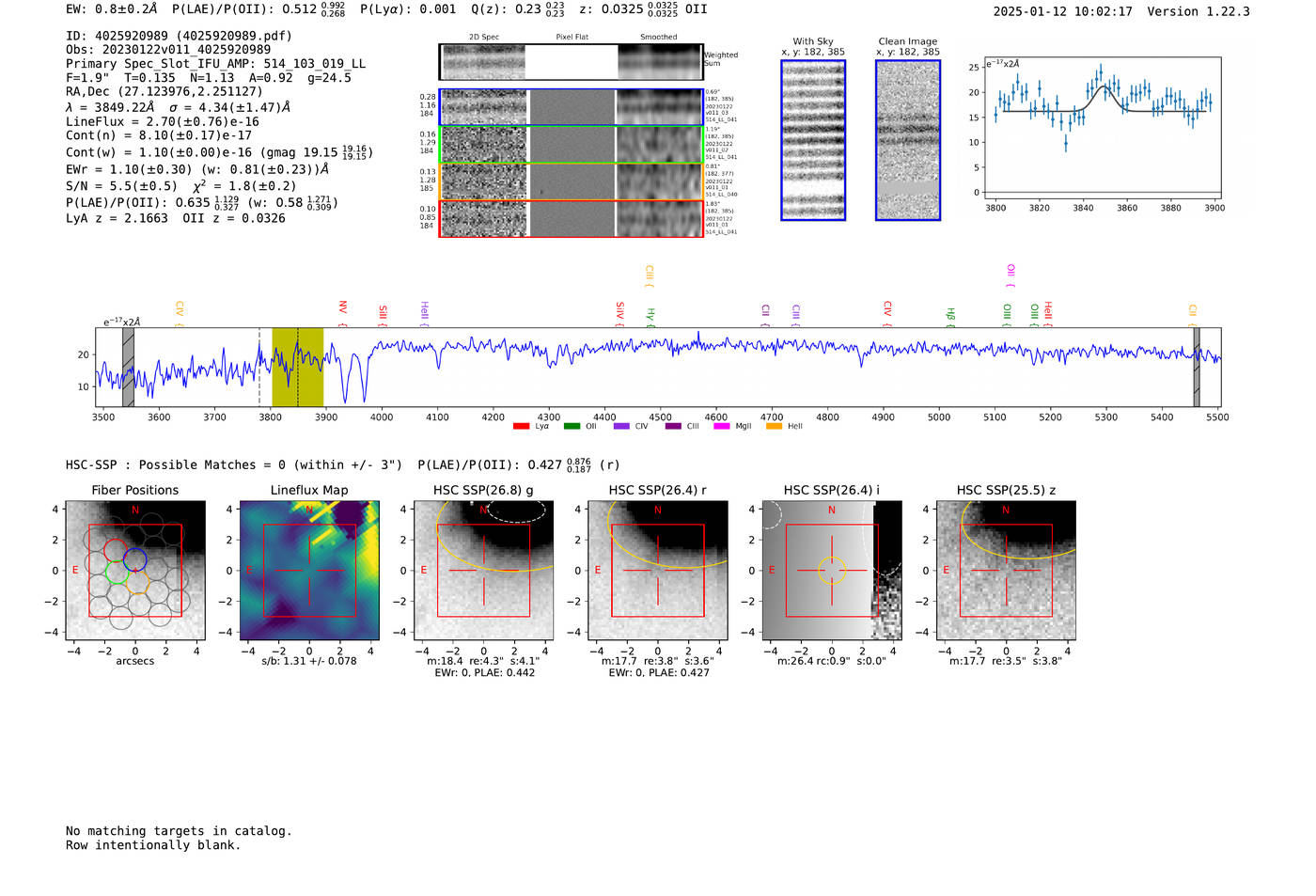This screenshot has width=1316, height=896.
Task: Click the 'EWr: 0, PLAE: 0.442' caption
Action: 484,672
